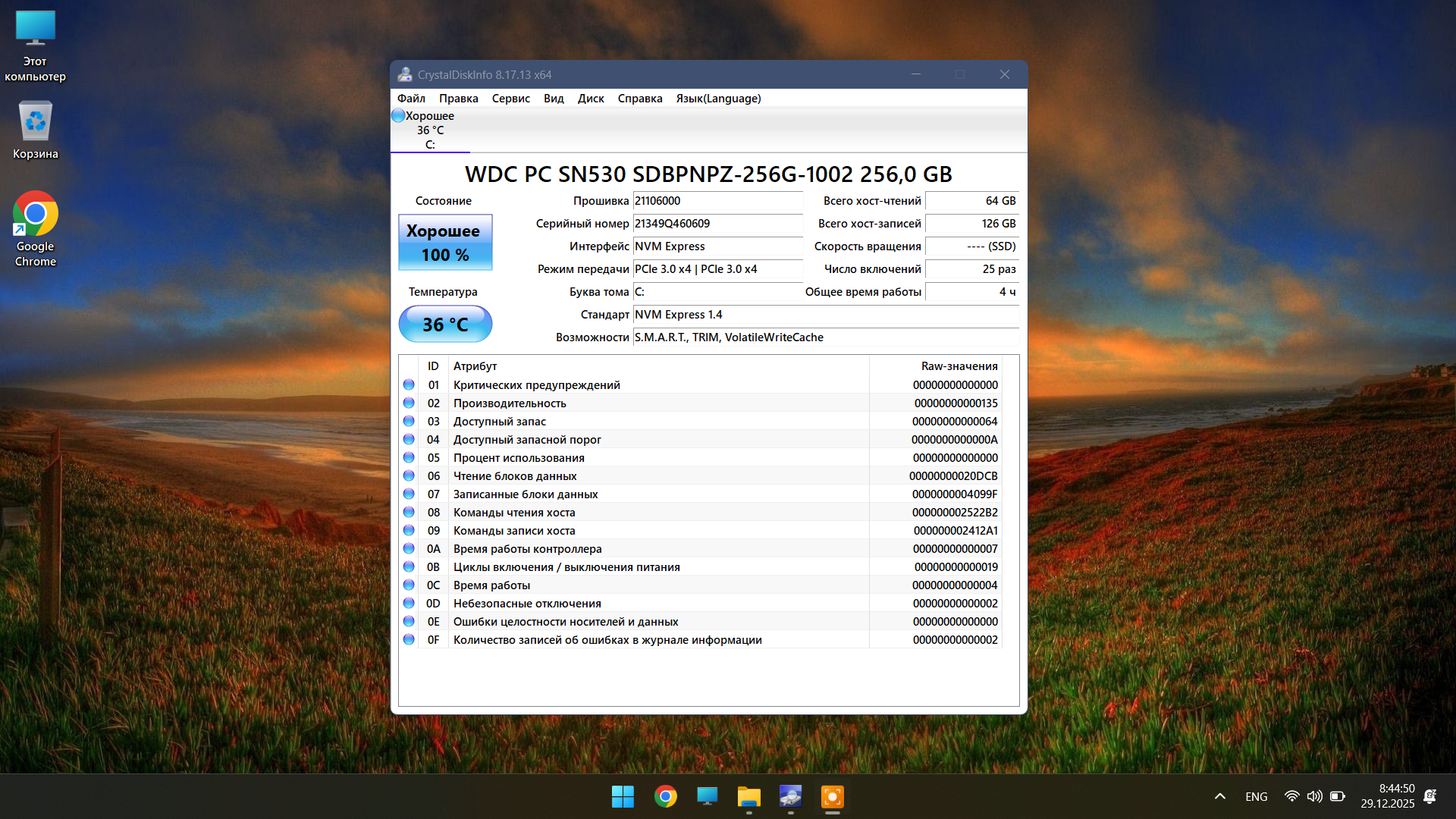Open the Файл menu
Image resolution: width=1456 pixels, height=819 pixels.
point(410,99)
